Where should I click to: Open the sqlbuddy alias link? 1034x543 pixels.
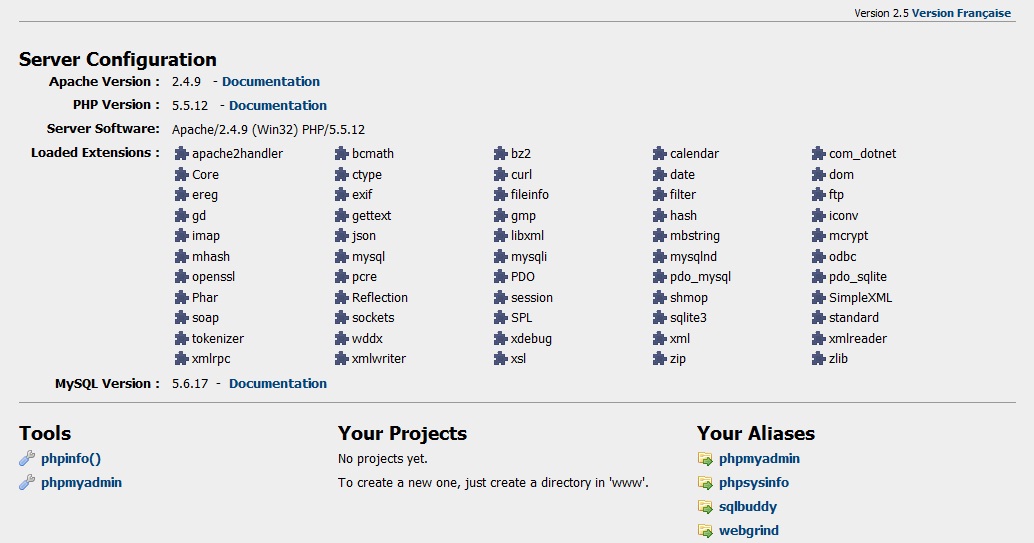(x=748, y=507)
